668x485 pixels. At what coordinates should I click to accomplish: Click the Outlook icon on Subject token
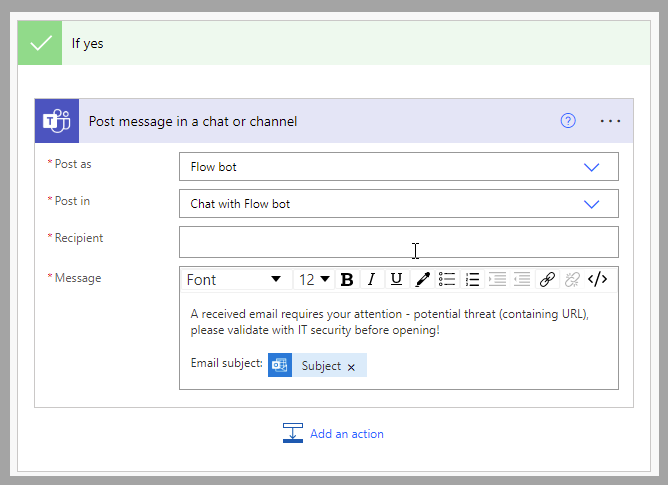(x=280, y=365)
